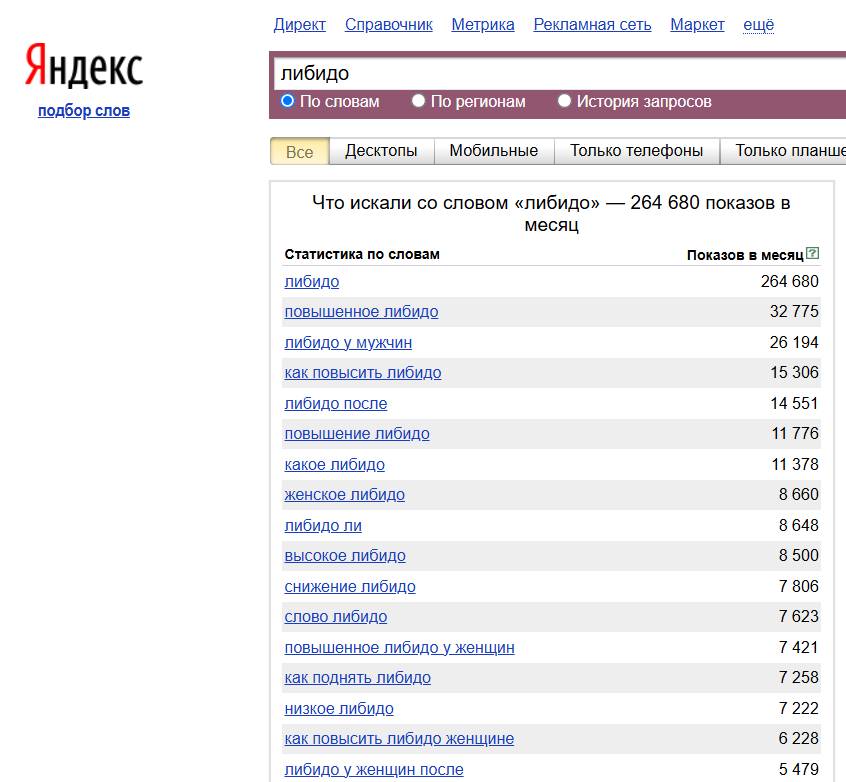Screen dimensions: 846x782
Task: Open the Рекламная сеть link
Action: click(x=592, y=25)
